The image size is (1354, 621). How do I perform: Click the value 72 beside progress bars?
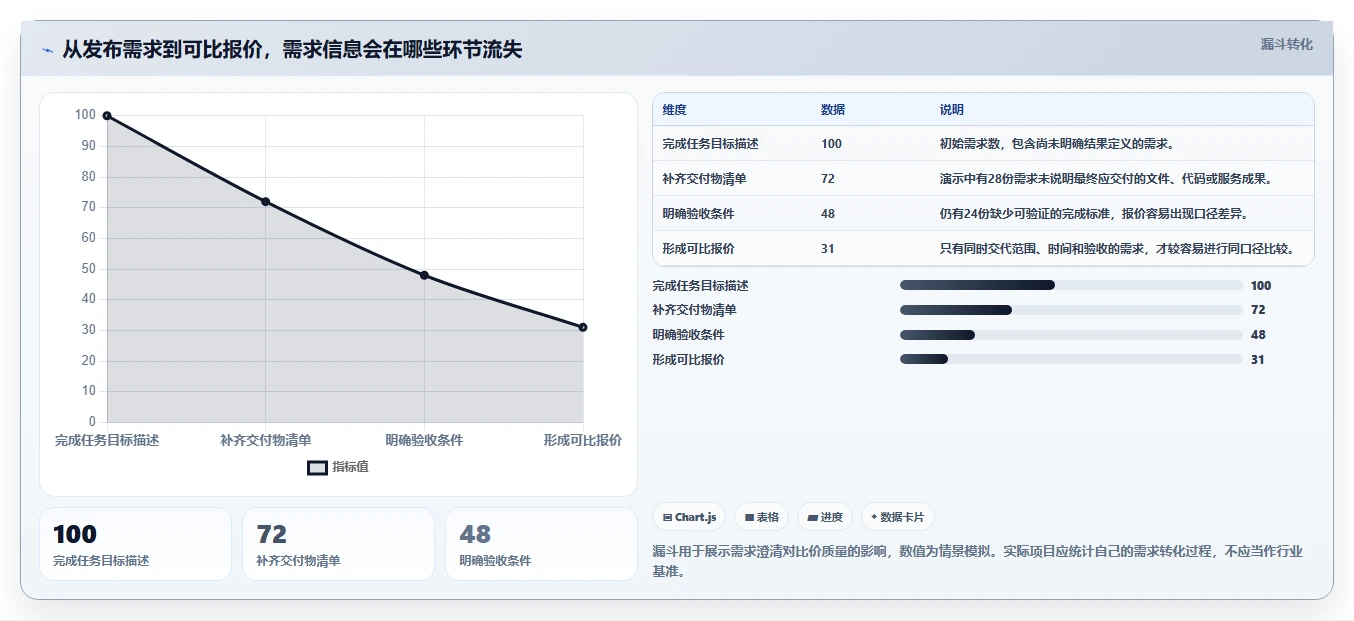click(x=1258, y=310)
